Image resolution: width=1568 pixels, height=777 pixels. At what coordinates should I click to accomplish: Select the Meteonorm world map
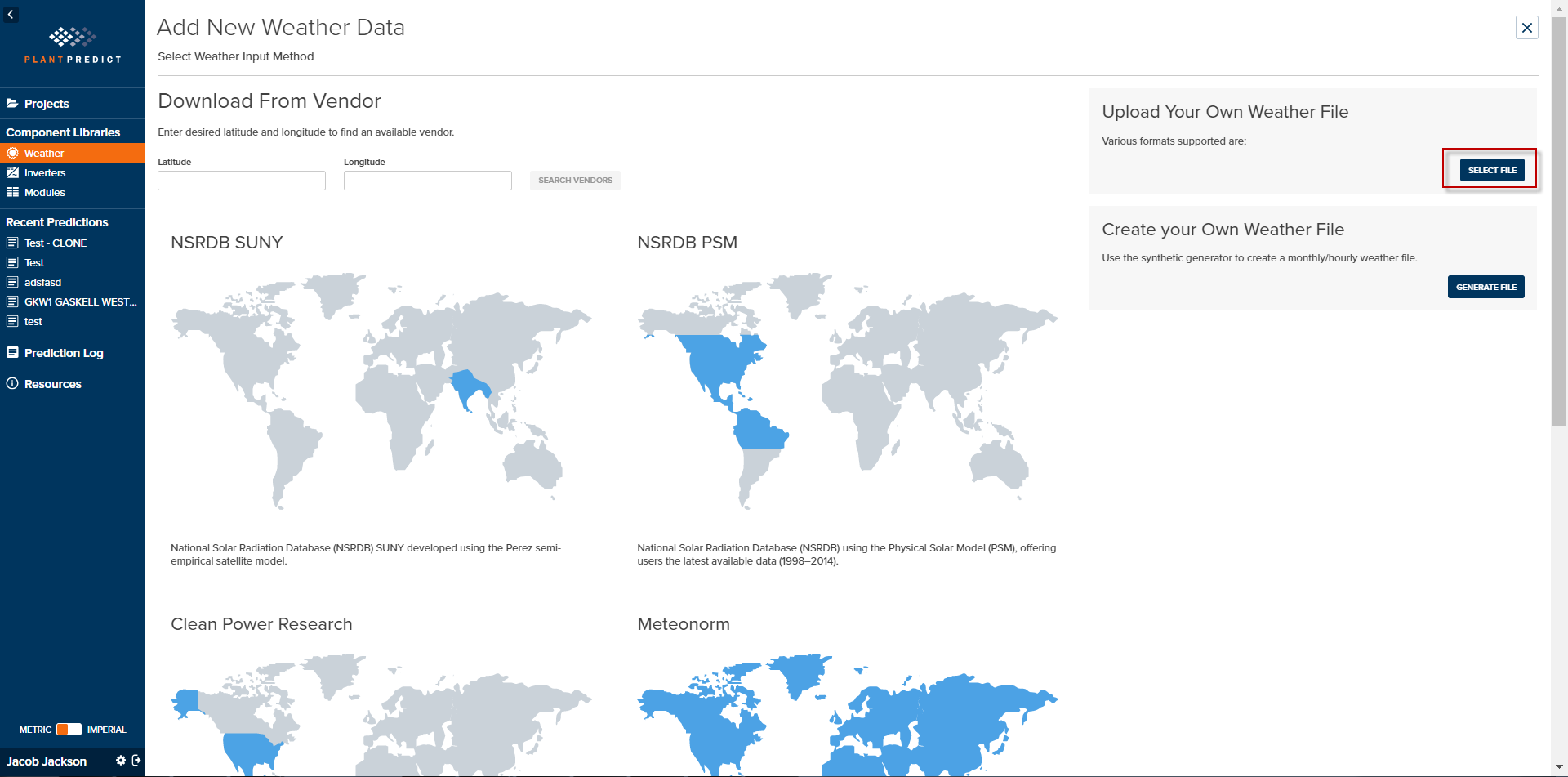point(848,714)
